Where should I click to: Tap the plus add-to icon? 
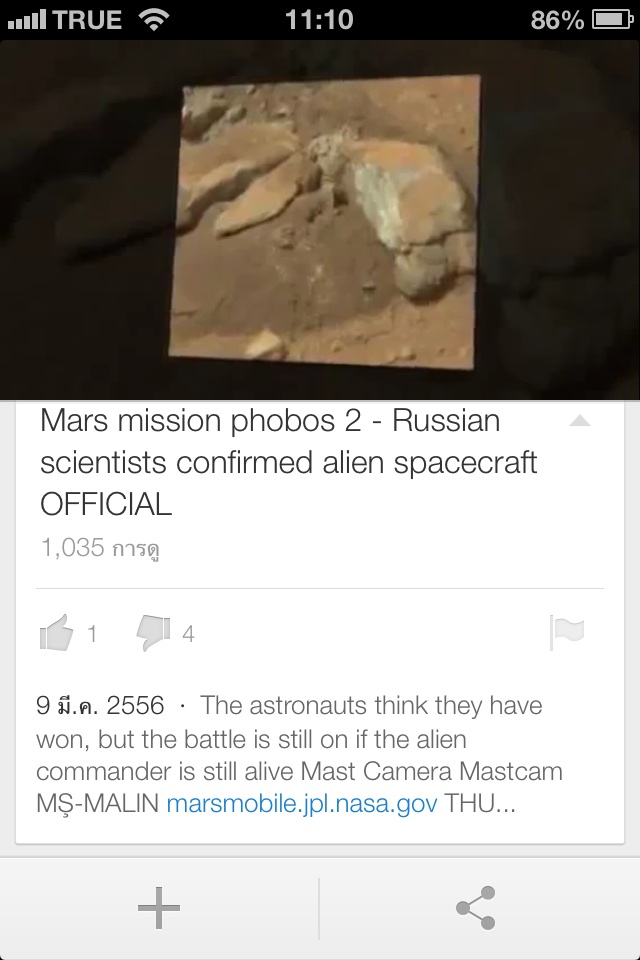coord(159,907)
